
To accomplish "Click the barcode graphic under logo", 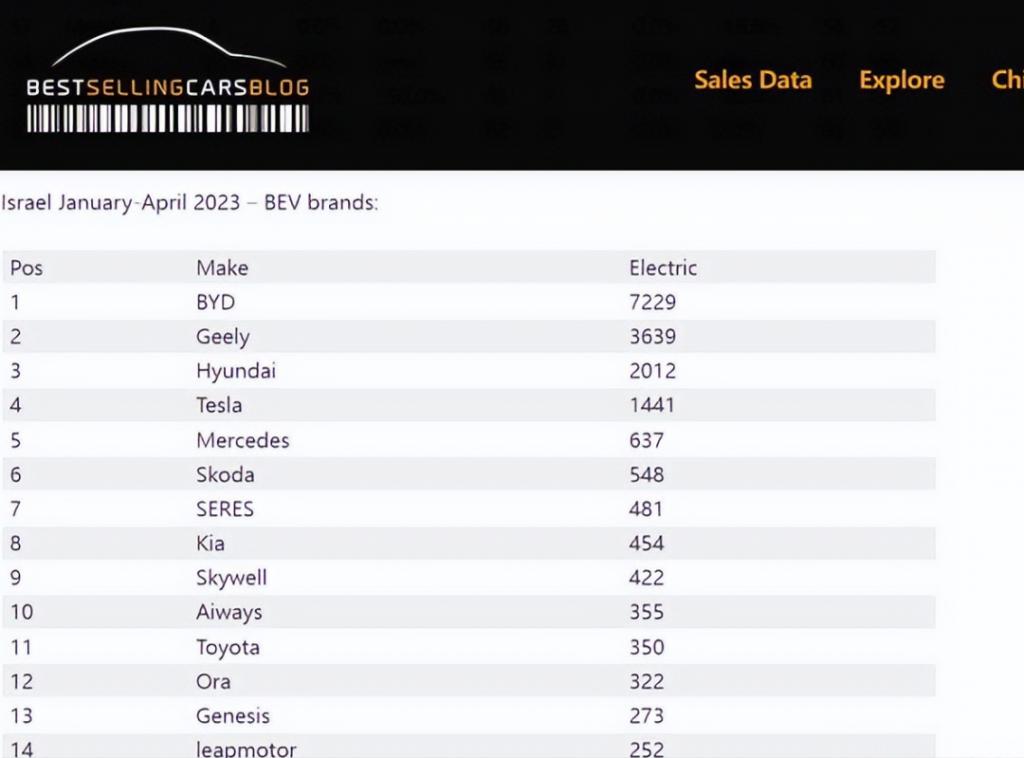I will coord(167,119).
